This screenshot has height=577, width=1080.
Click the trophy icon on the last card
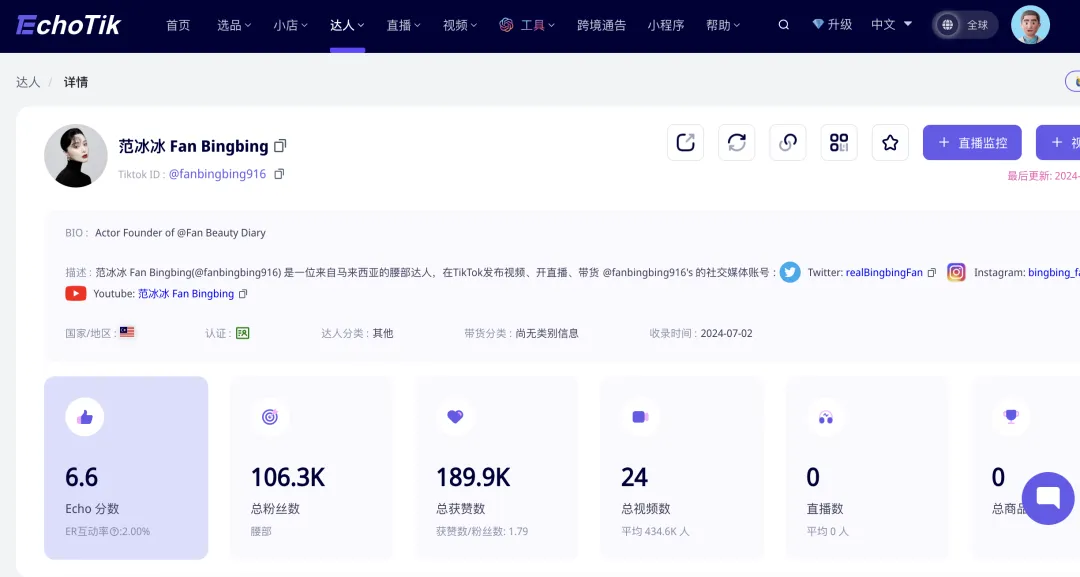tap(1011, 417)
